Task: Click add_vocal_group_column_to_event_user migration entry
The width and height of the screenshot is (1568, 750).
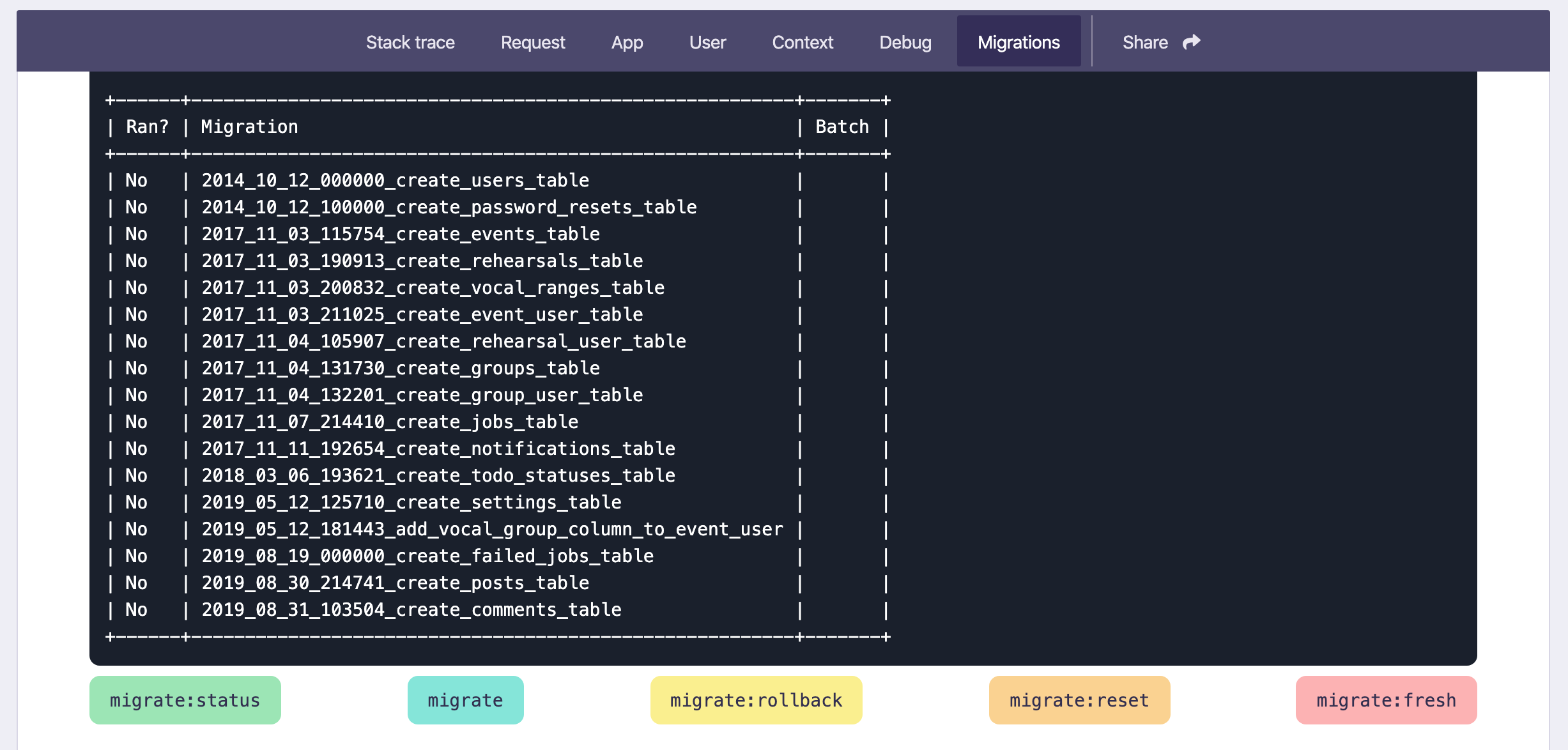Action: tap(492, 530)
